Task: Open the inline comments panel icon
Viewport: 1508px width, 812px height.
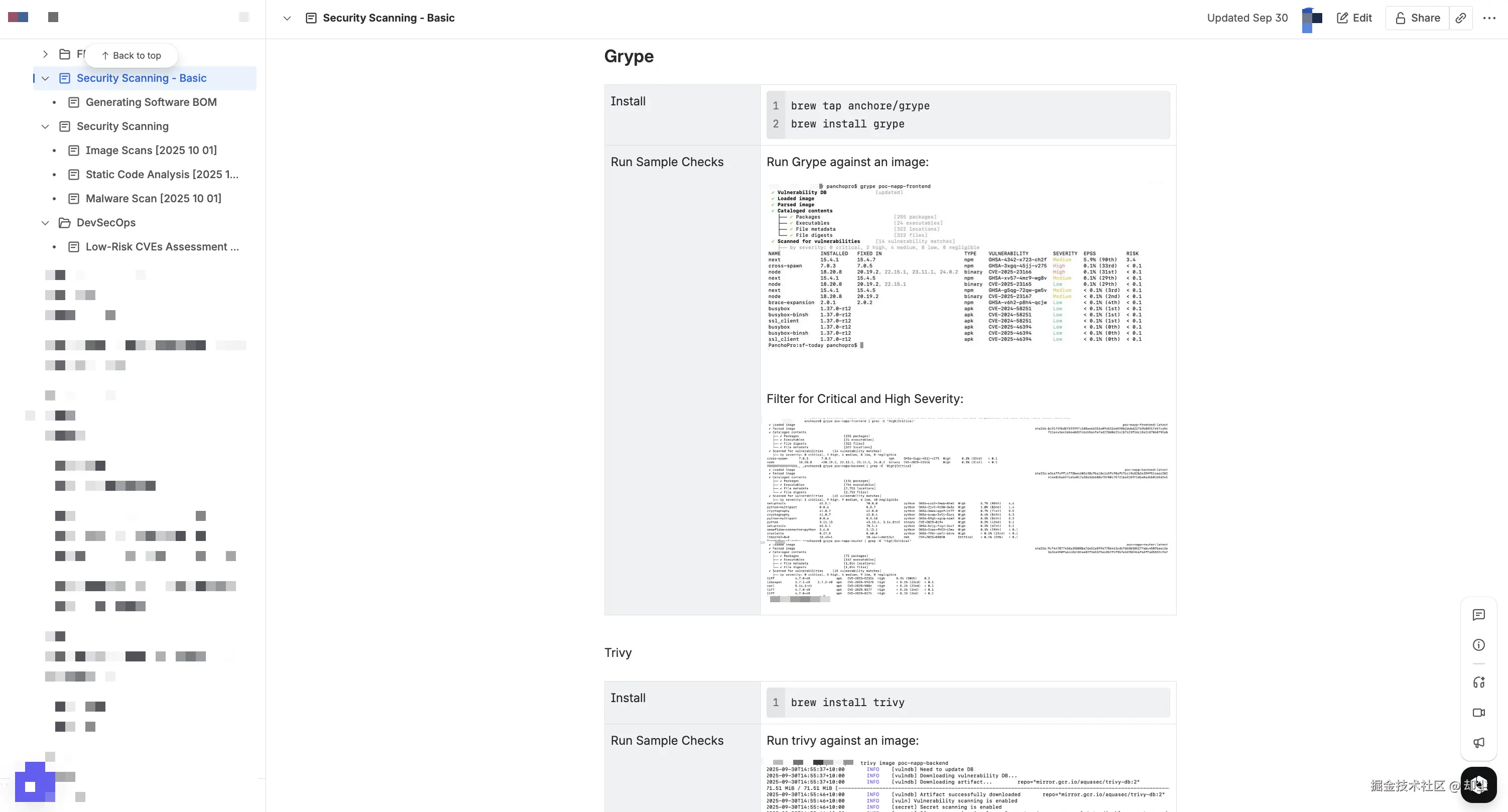Action: [1479, 615]
